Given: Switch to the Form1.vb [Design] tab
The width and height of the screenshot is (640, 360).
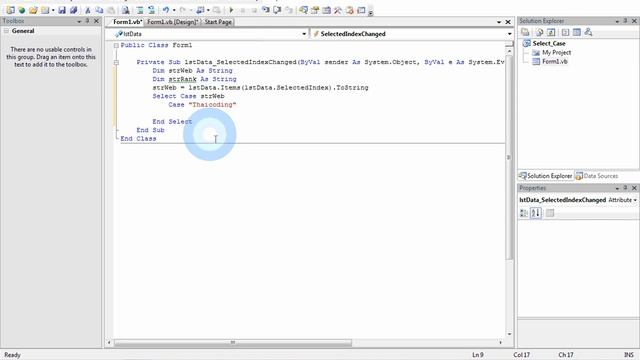Looking at the screenshot, I should [x=173, y=22].
